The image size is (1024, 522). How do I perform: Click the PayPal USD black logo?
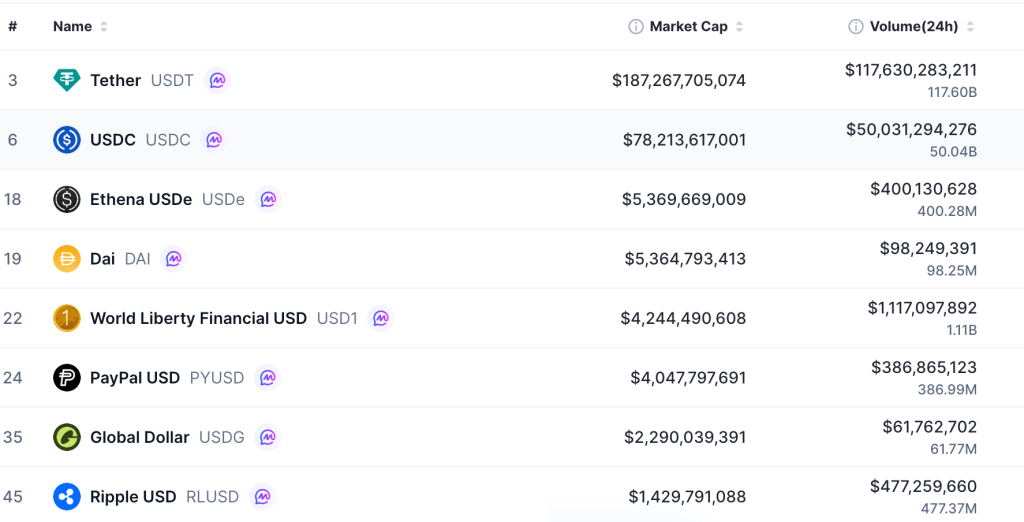[x=67, y=378]
